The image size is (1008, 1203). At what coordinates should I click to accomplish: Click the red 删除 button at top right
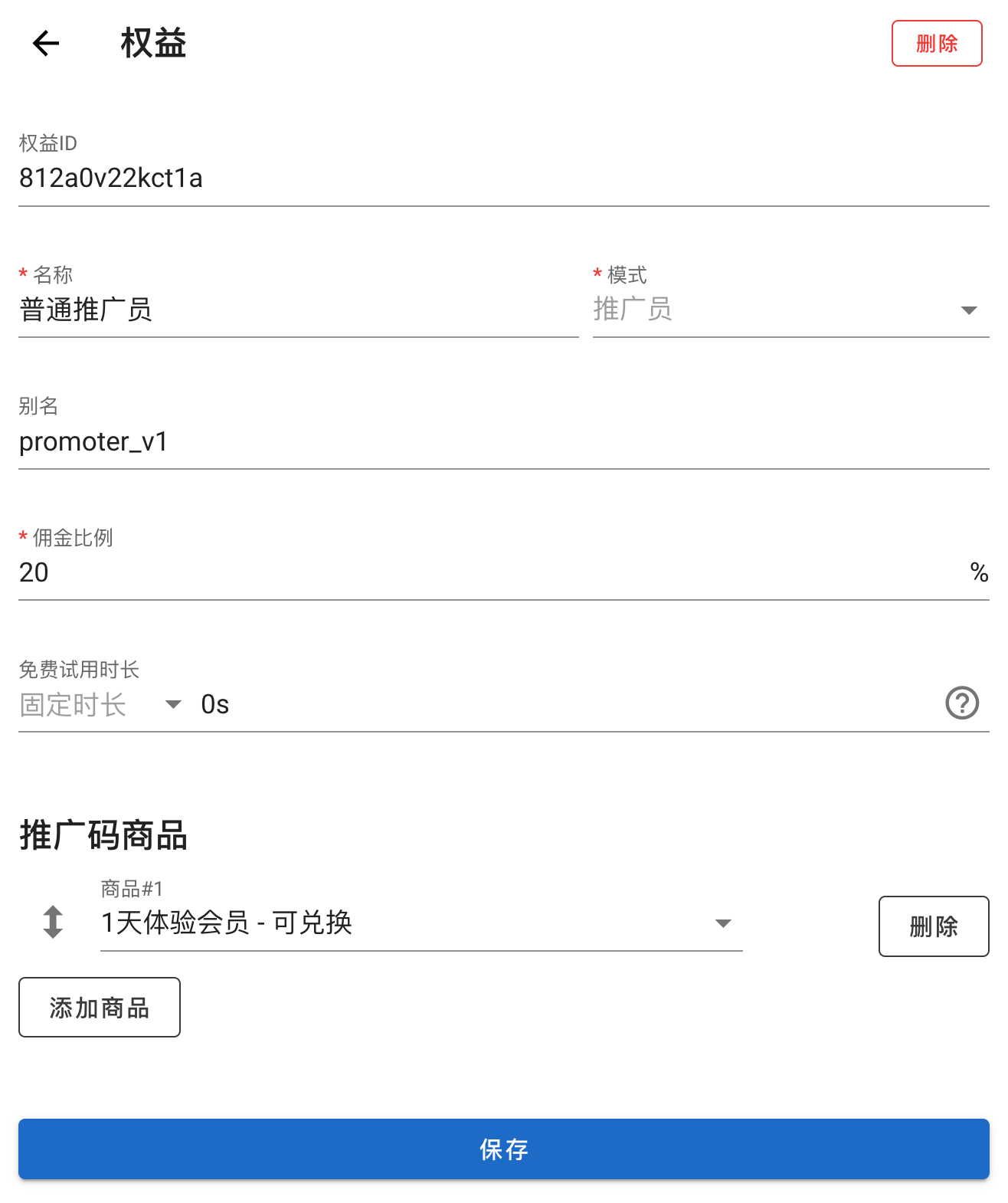(936, 44)
